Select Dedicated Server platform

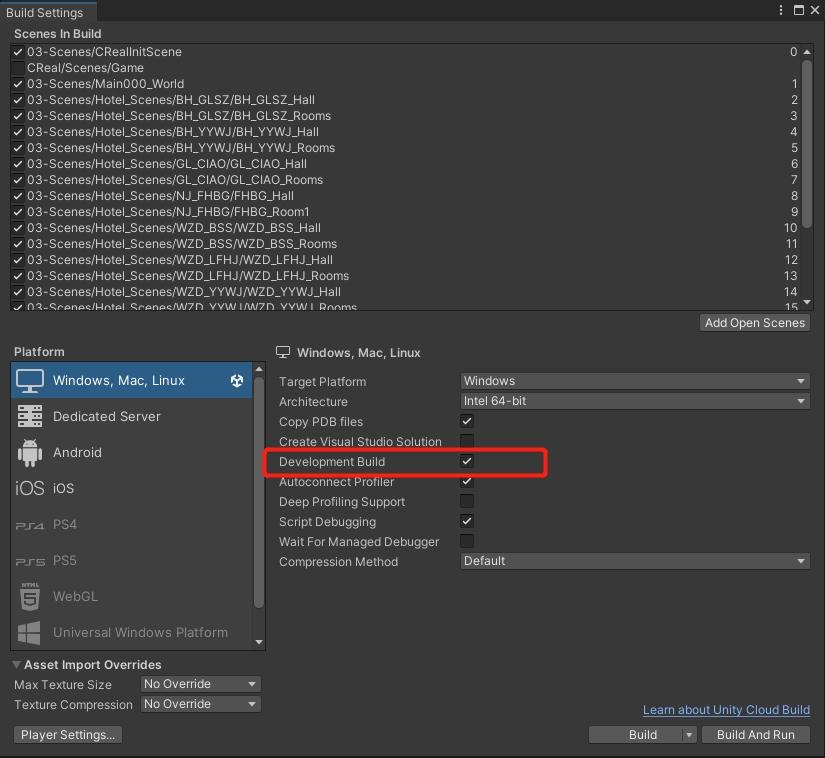132,416
